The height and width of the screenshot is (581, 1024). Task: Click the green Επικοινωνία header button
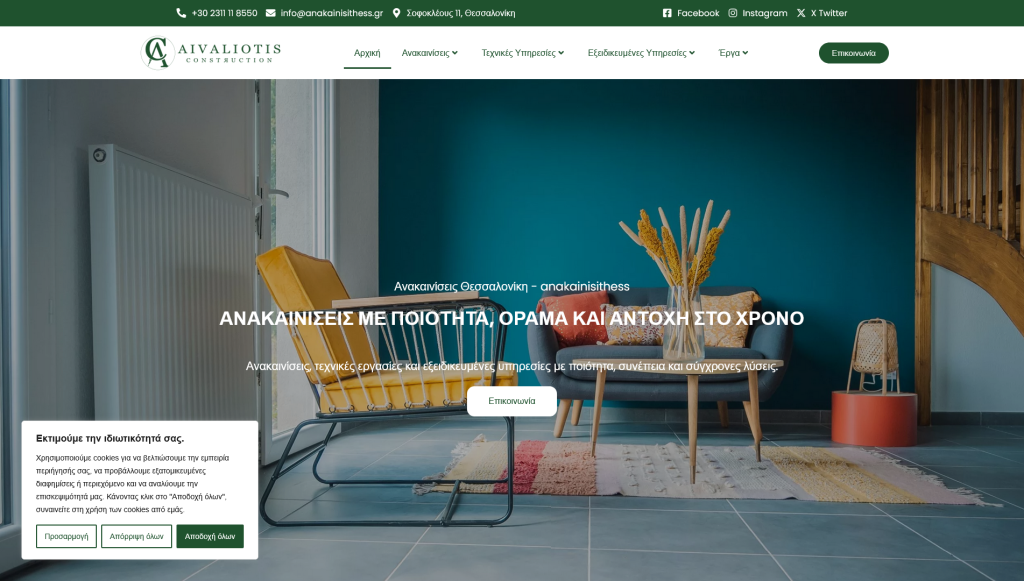click(854, 53)
